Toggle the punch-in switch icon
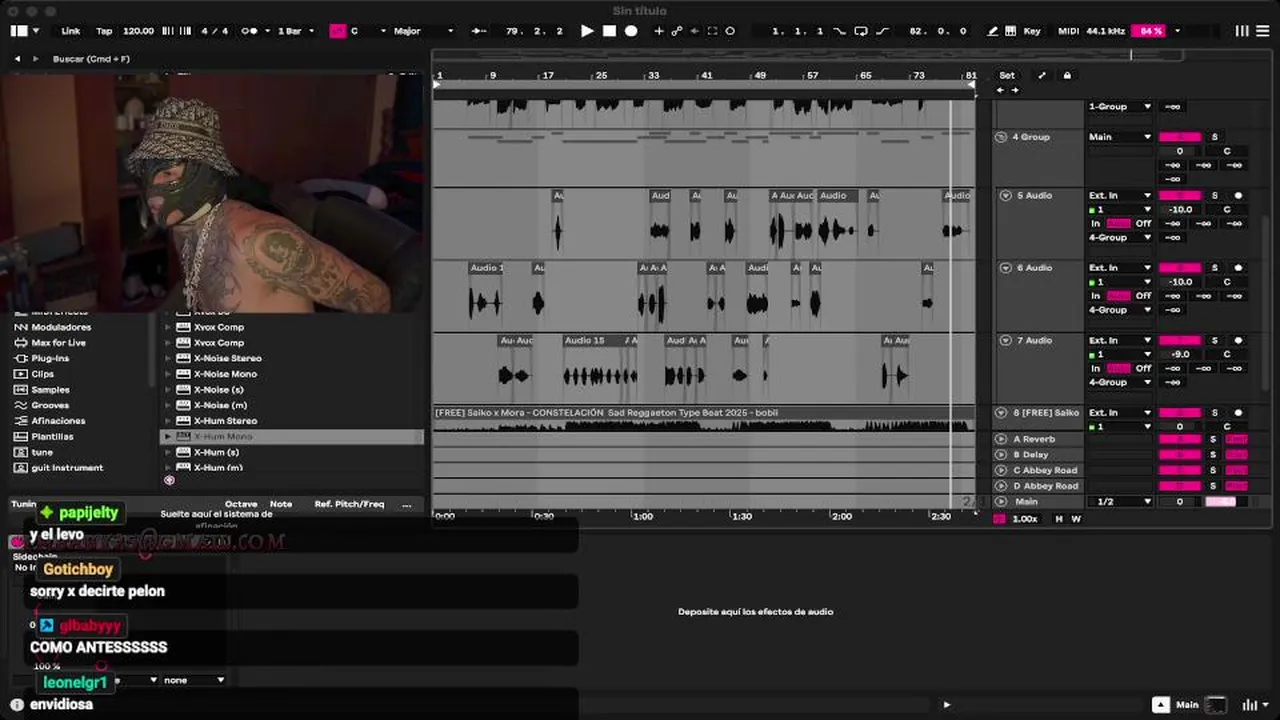Viewport: 1280px width, 720px height. (838, 31)
